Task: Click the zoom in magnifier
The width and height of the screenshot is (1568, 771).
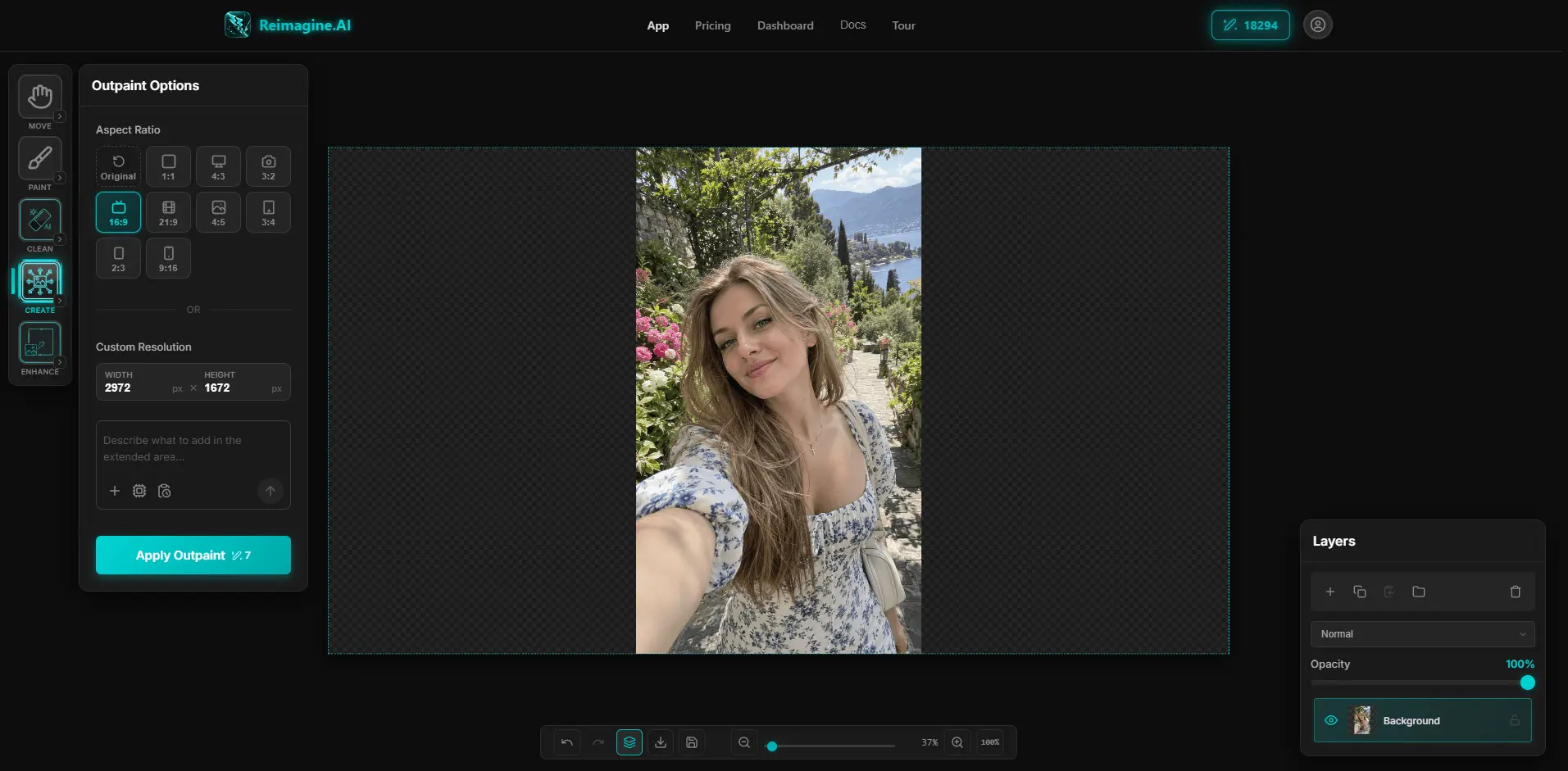Action: [x=957, y=742]
